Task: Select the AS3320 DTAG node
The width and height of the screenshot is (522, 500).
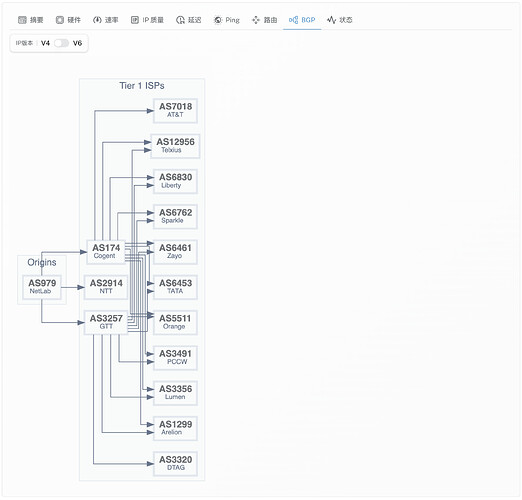Action: [175, 464]
